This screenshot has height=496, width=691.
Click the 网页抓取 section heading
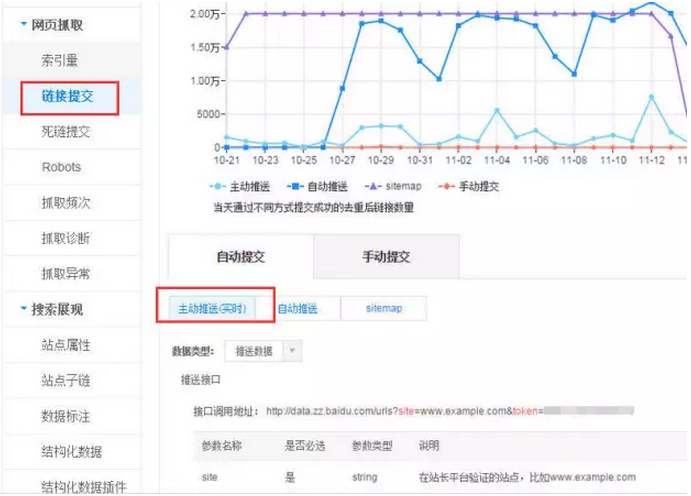tap(57, 25)
